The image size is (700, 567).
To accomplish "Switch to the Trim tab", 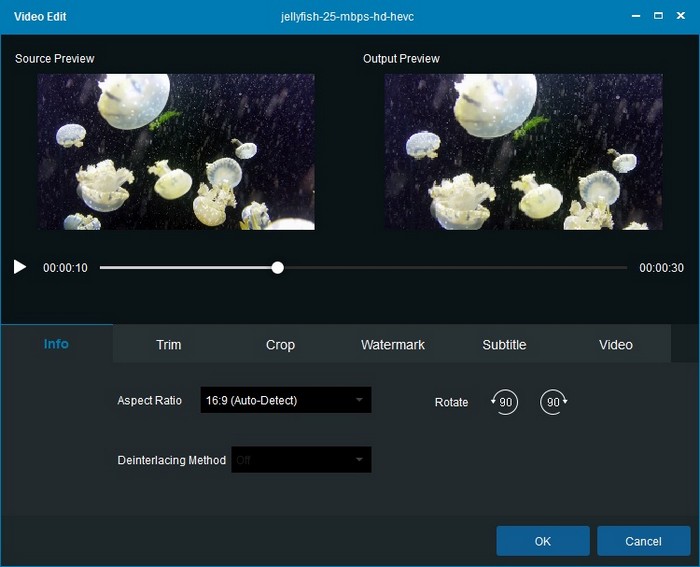I will coord(169,344).
